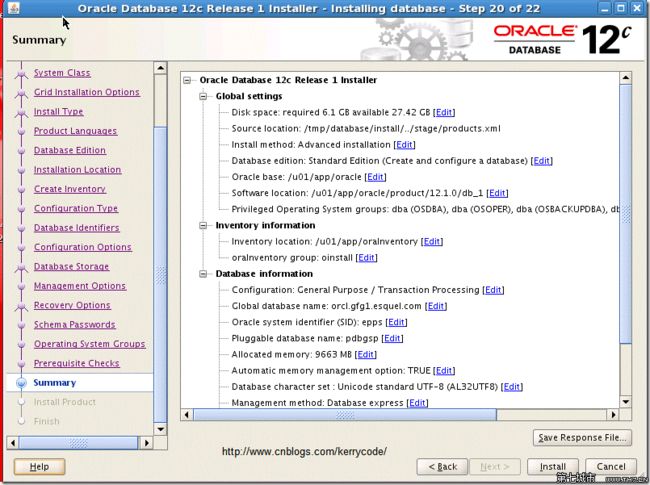Collapse the Oracle Database 12c Release 1 Installer node
Screen dimensions: 650x485
tap(187, 80)
